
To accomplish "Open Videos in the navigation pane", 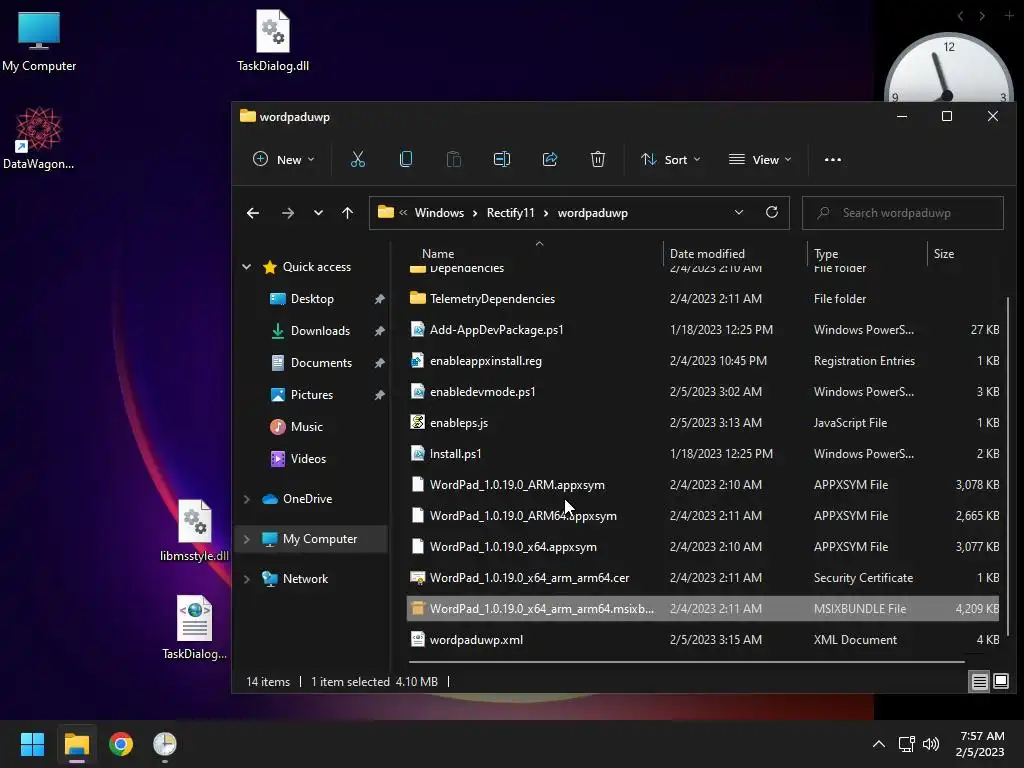I will pos(308,458).
